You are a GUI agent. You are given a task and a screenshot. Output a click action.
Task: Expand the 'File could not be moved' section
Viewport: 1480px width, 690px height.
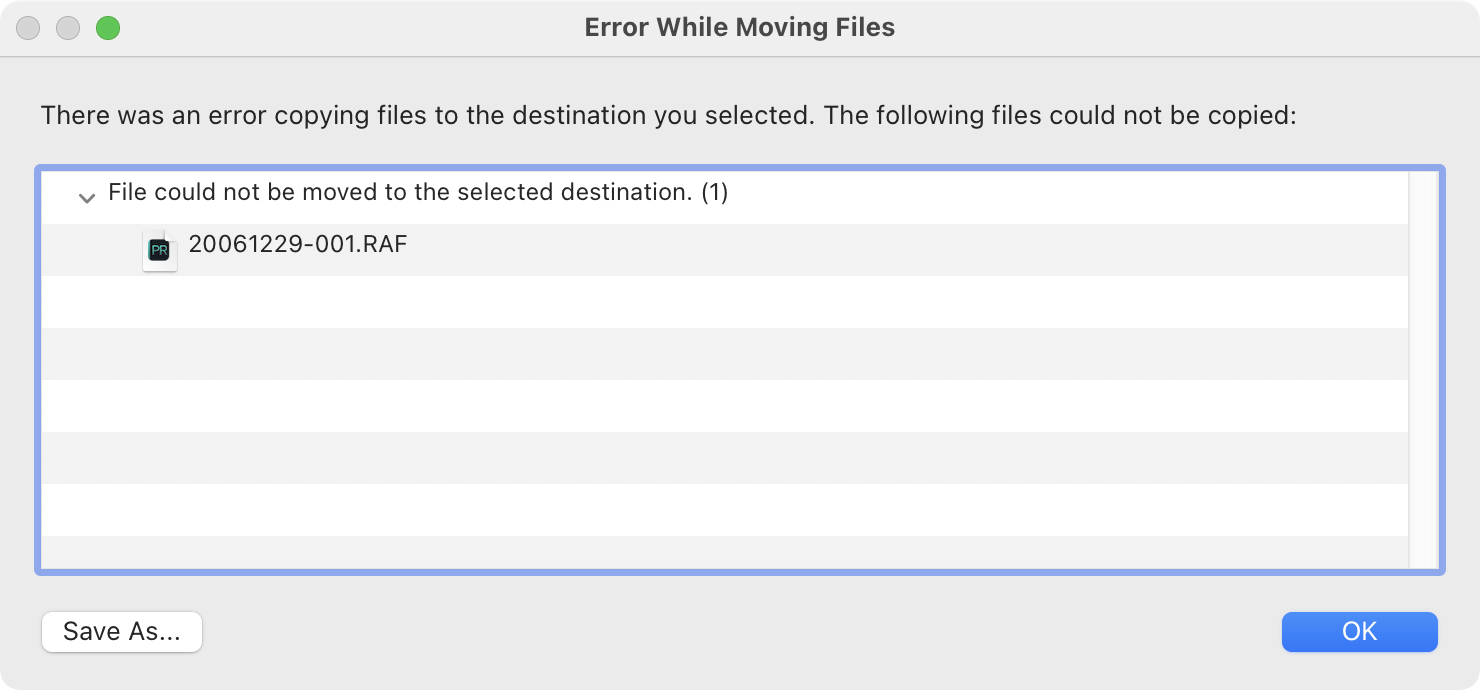[87, 196]
